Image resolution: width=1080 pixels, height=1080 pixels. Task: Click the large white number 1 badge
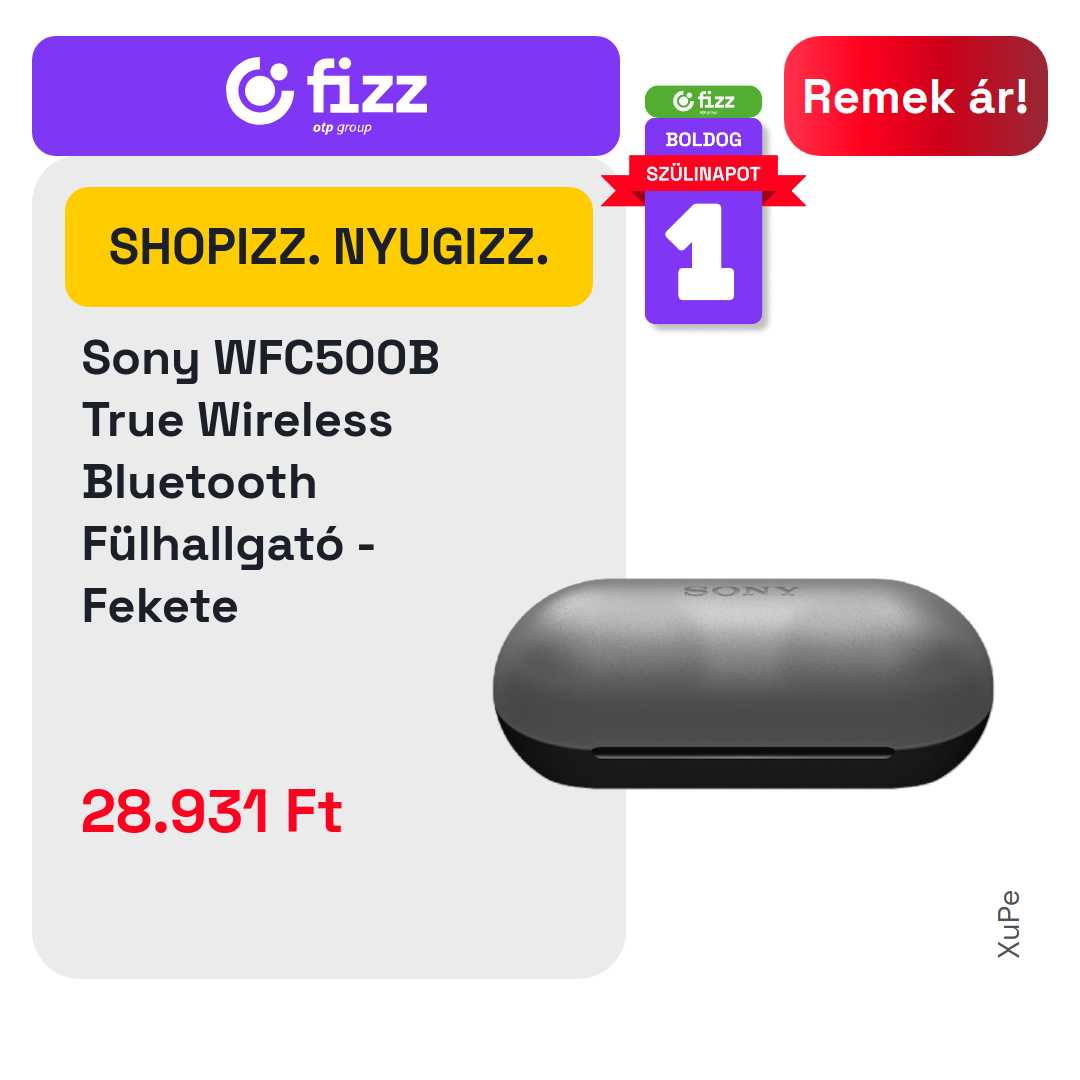[x=700, y=251]
